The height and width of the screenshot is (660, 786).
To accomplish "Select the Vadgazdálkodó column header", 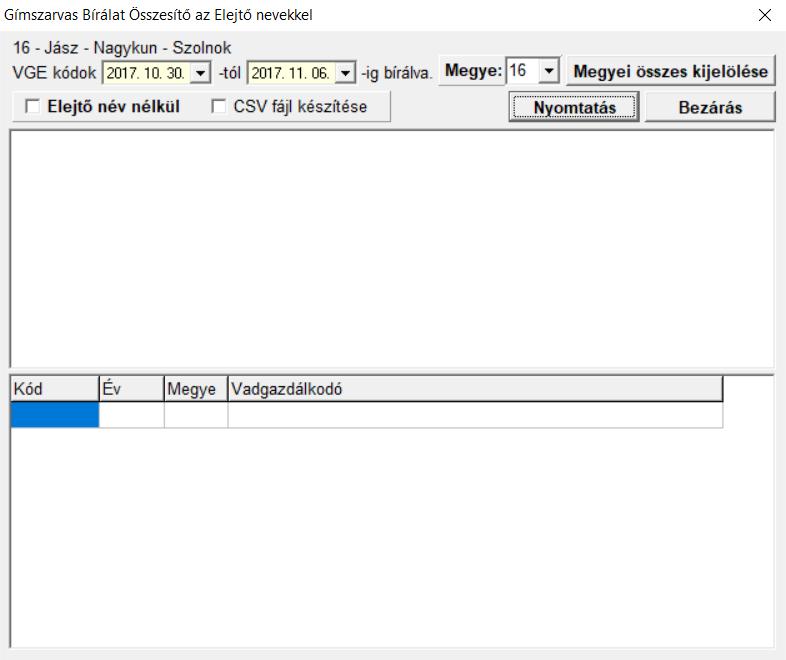I will pyautogui.click(x=475, y=389).
